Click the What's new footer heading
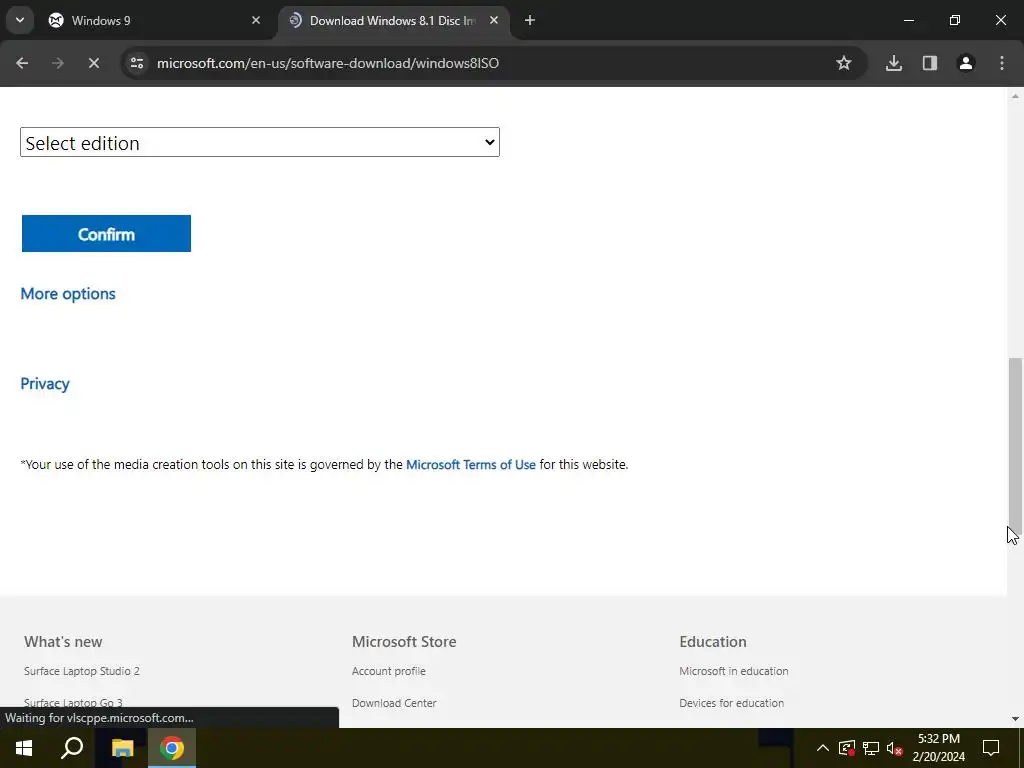1024x768 pixels. [x=63, y=641]
